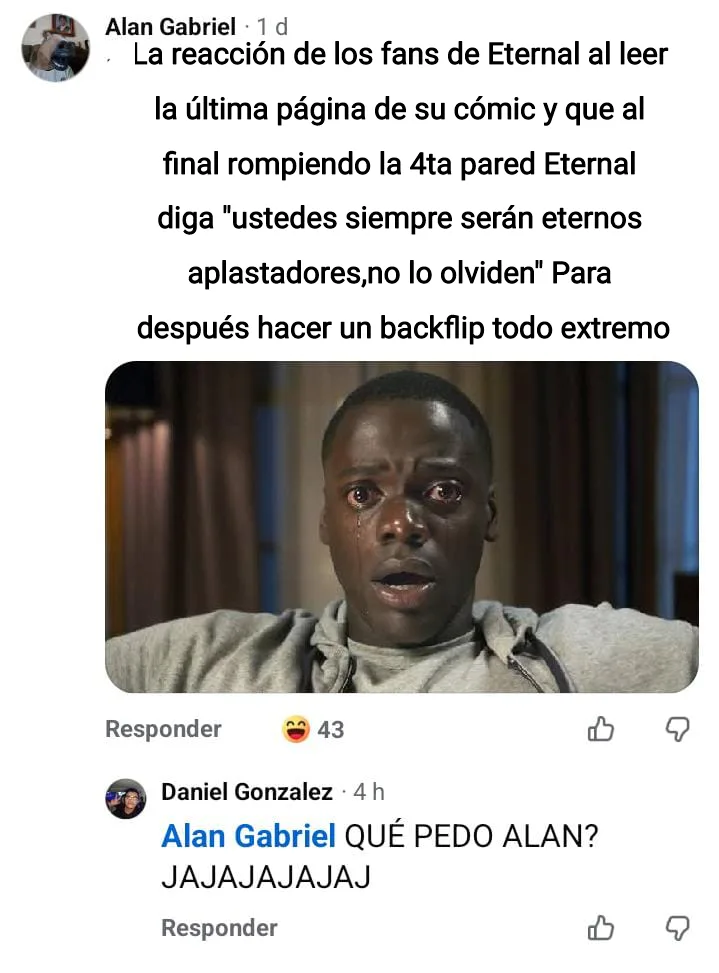Image resolution: width=719 pixels, height=973 pixels.
Task: Open the Daniel Gonzalez author name link
Action: click(x=247, y=792)
